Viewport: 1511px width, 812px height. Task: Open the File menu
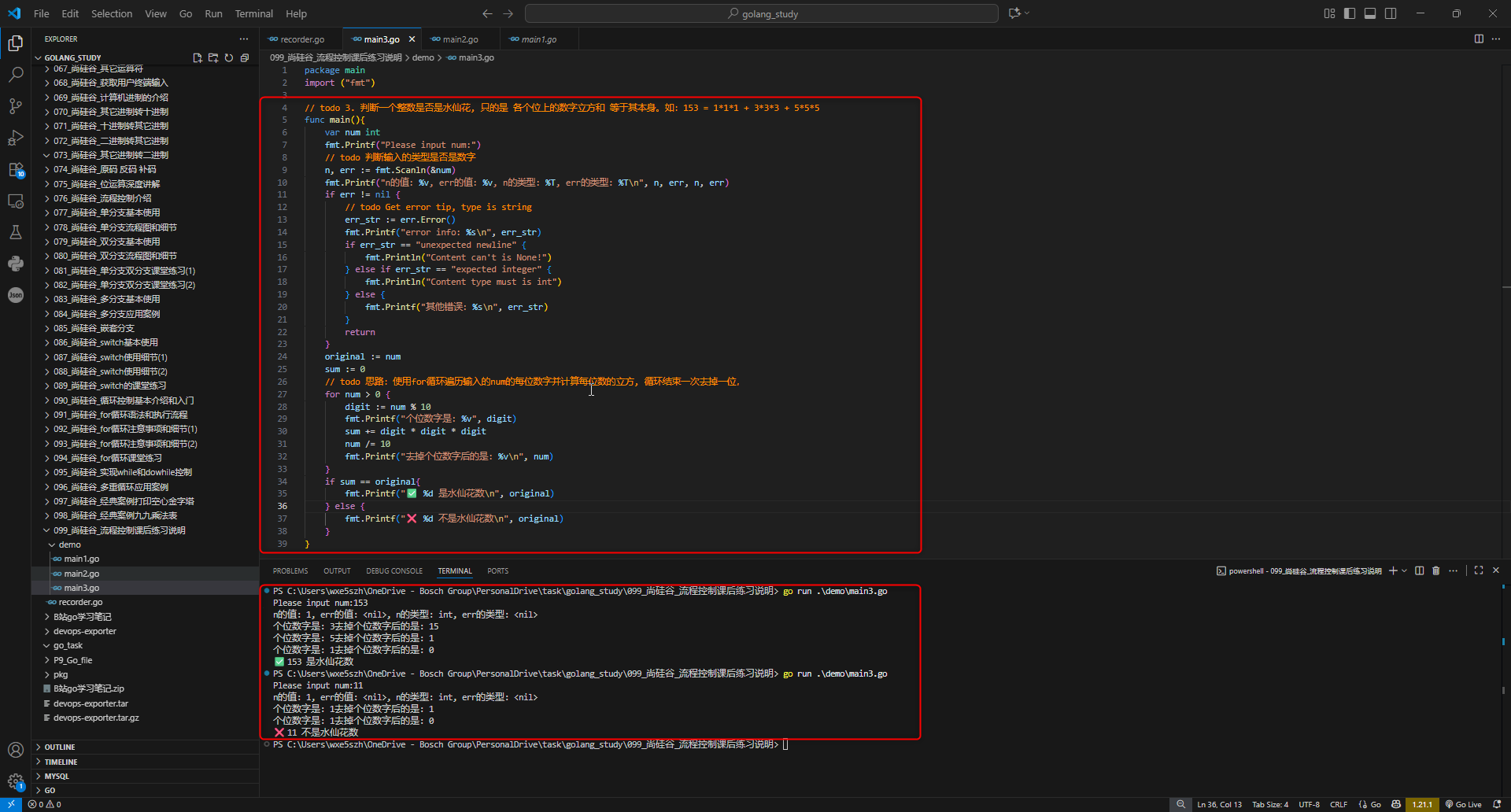point(42,13)
